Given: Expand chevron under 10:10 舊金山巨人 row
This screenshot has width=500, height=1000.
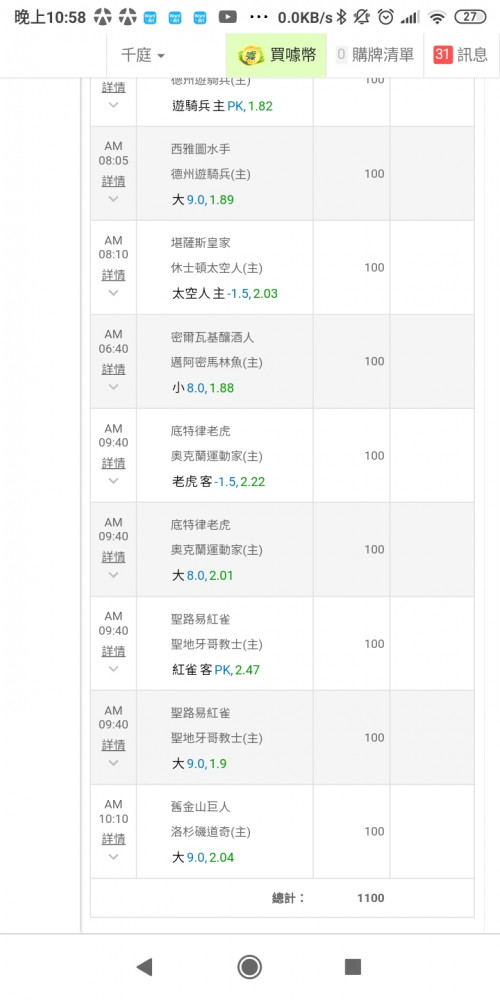Looking at the screenshot, I should [x=113, y=857].
